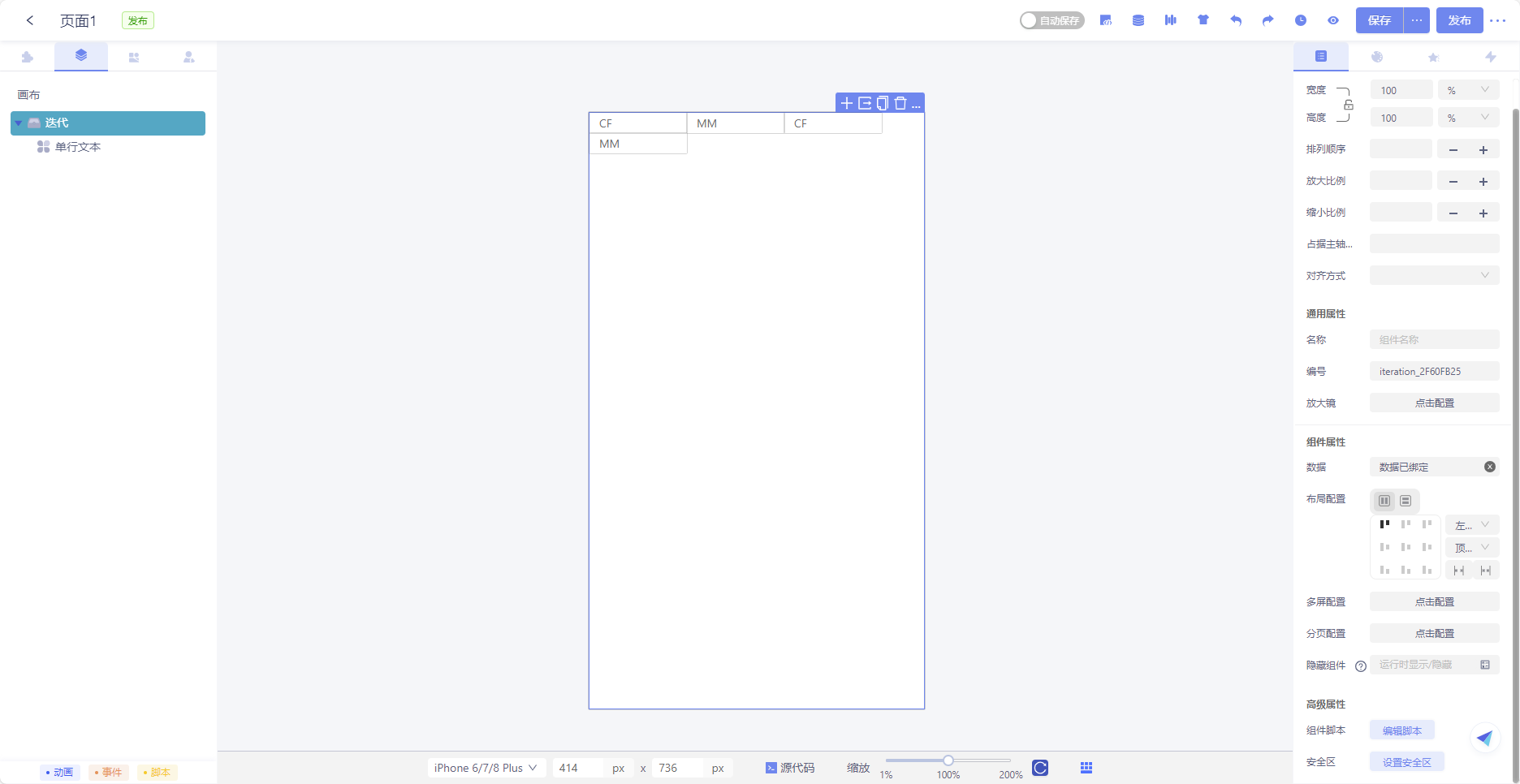
Task: Open the lightning events tab in right panel
Action: [1490, 57]
